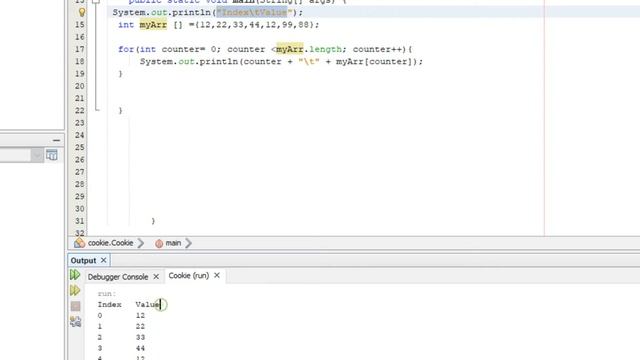Click the Output settings icon
Image resolution: width=640 pixels, height=360 pixels.
(x=75, y=322)
